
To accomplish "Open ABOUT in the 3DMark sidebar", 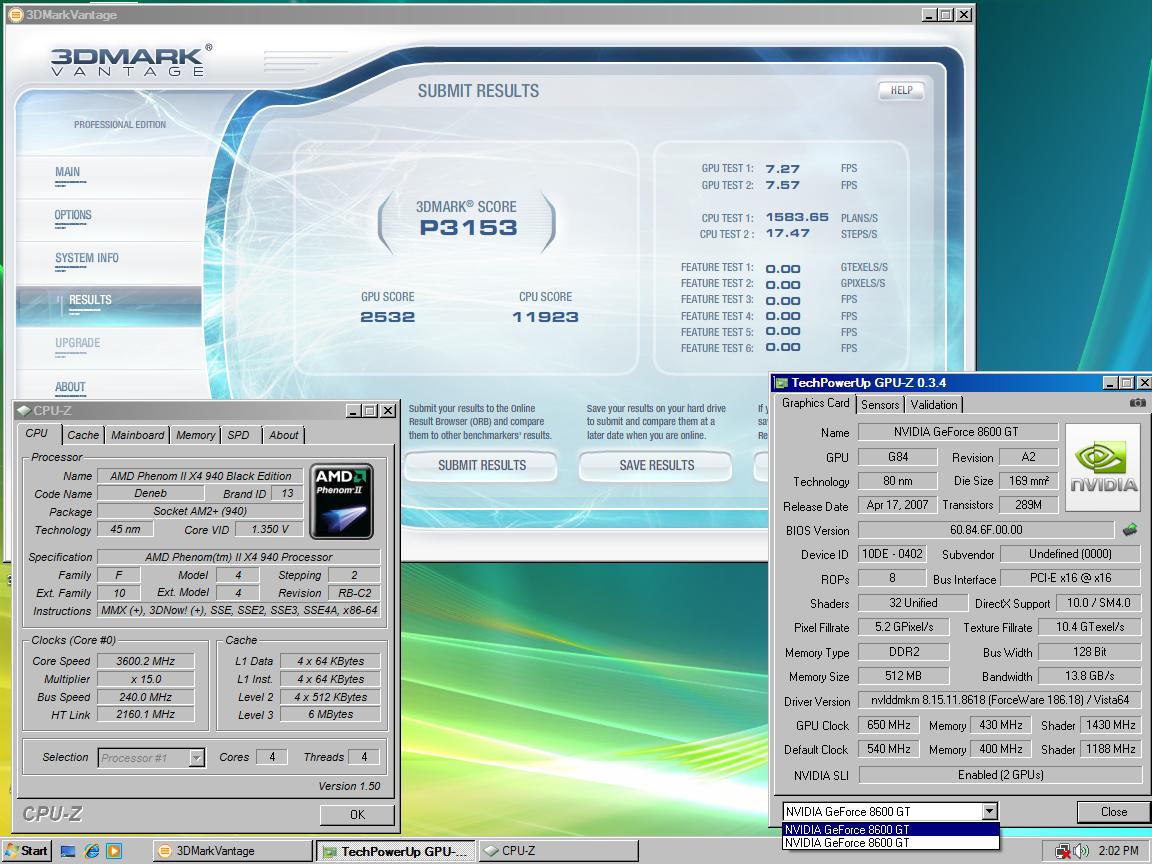I will click(x=71, y=387).
